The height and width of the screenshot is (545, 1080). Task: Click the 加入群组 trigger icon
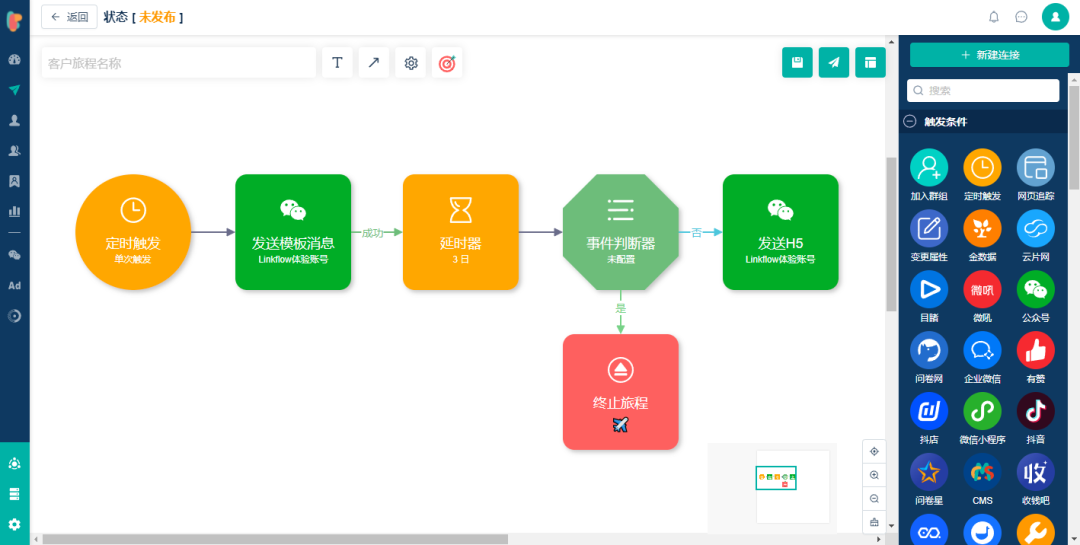pyautogui.click(x=928, y=167)
